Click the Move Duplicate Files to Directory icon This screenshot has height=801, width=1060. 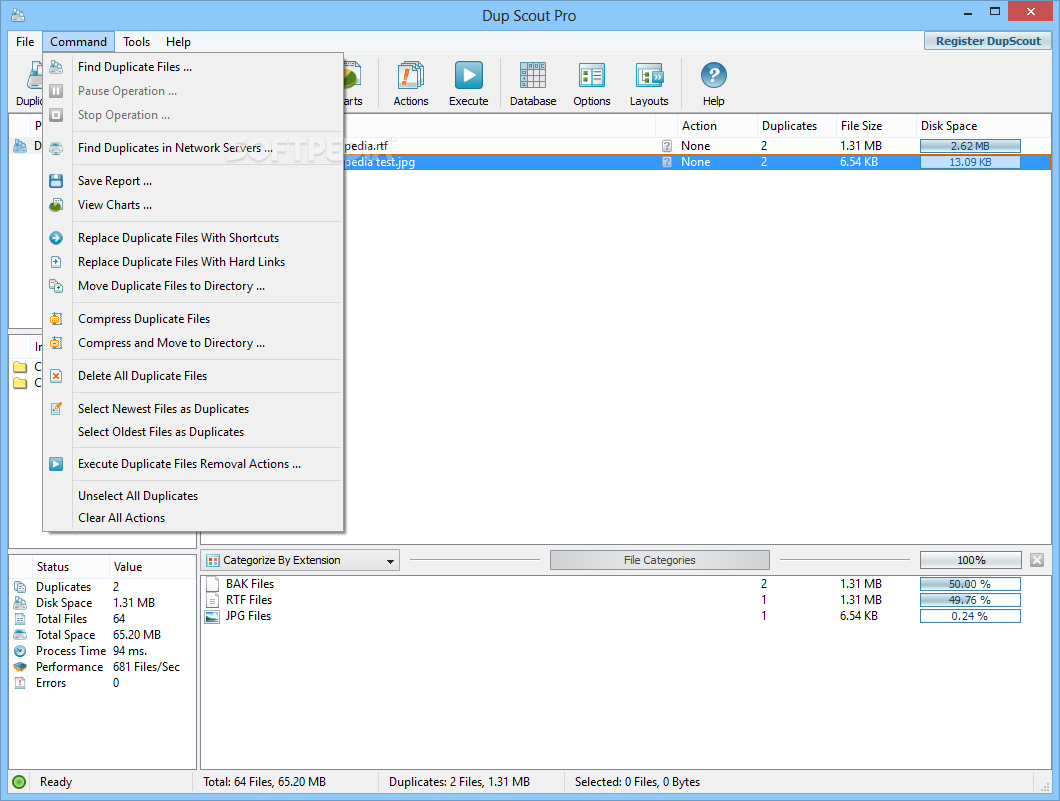click(56, 286)
